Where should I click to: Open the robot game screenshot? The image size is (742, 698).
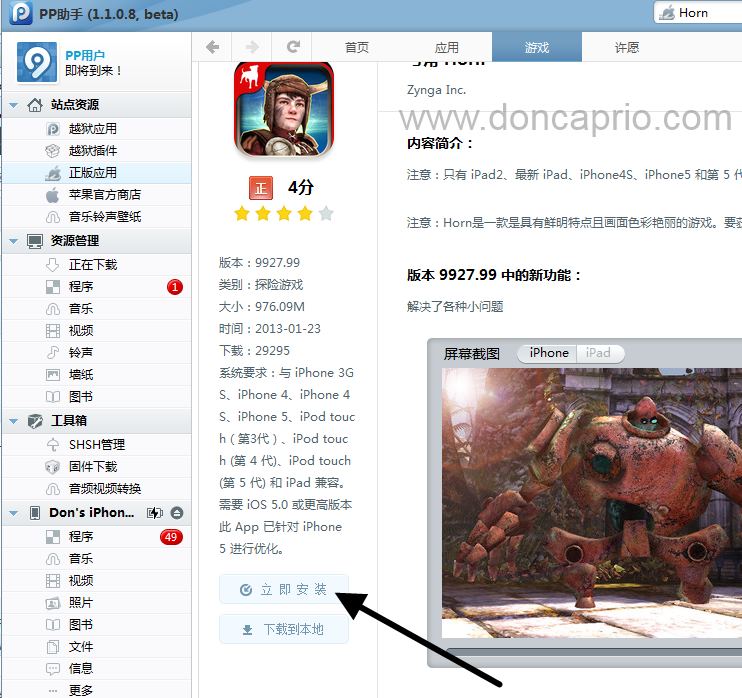tap(592, 503)
